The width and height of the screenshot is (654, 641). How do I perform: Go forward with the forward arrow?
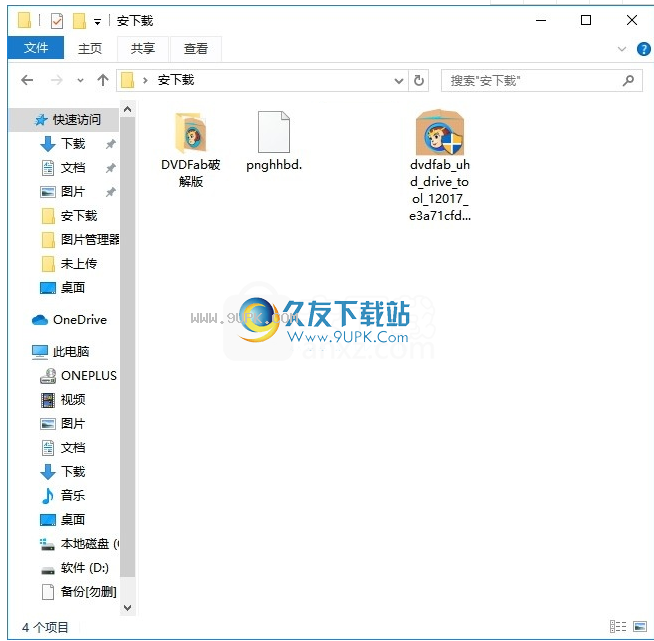(x=56, y=80)
